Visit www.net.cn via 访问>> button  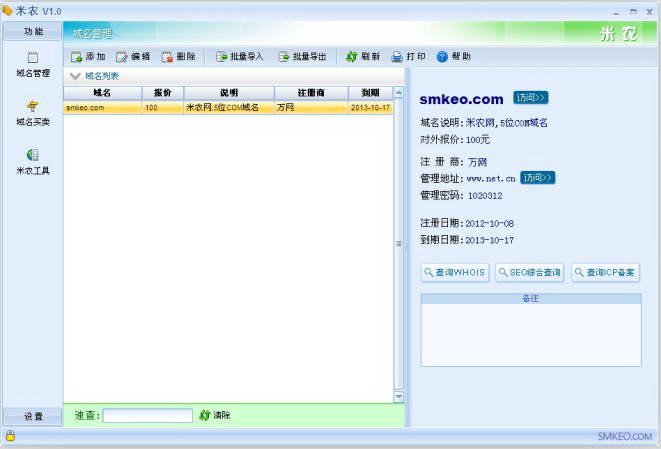537,178
